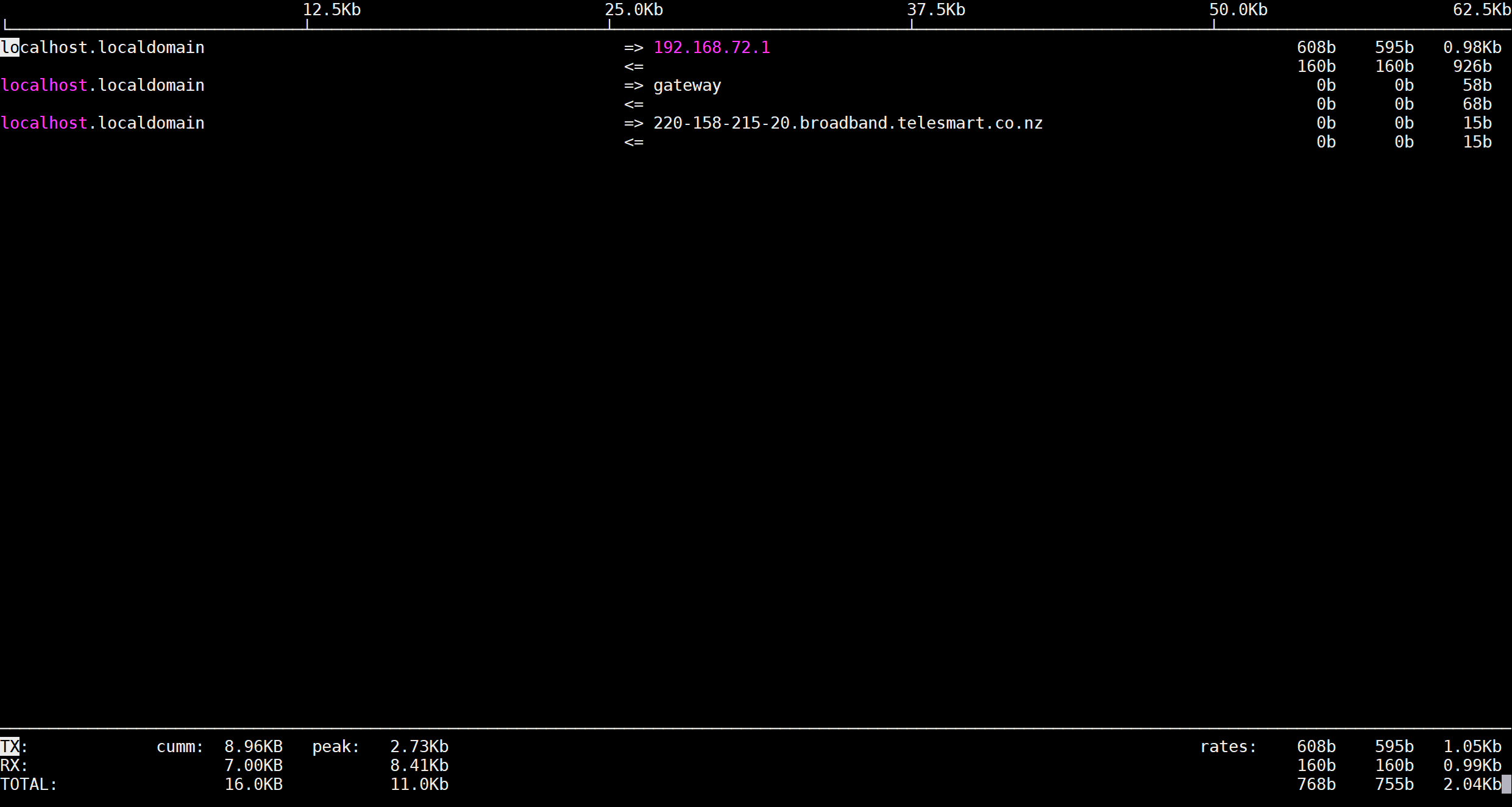Click the 11.0Kb peak total value
The image size is (1512, 807).
[x=419, y=784]
